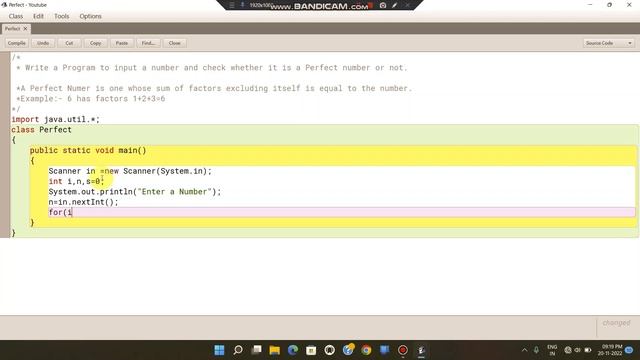This screenshot has height=360, width=640.
Task: Click the println "Enter a Number" line
Action: [x=135, y=192]
